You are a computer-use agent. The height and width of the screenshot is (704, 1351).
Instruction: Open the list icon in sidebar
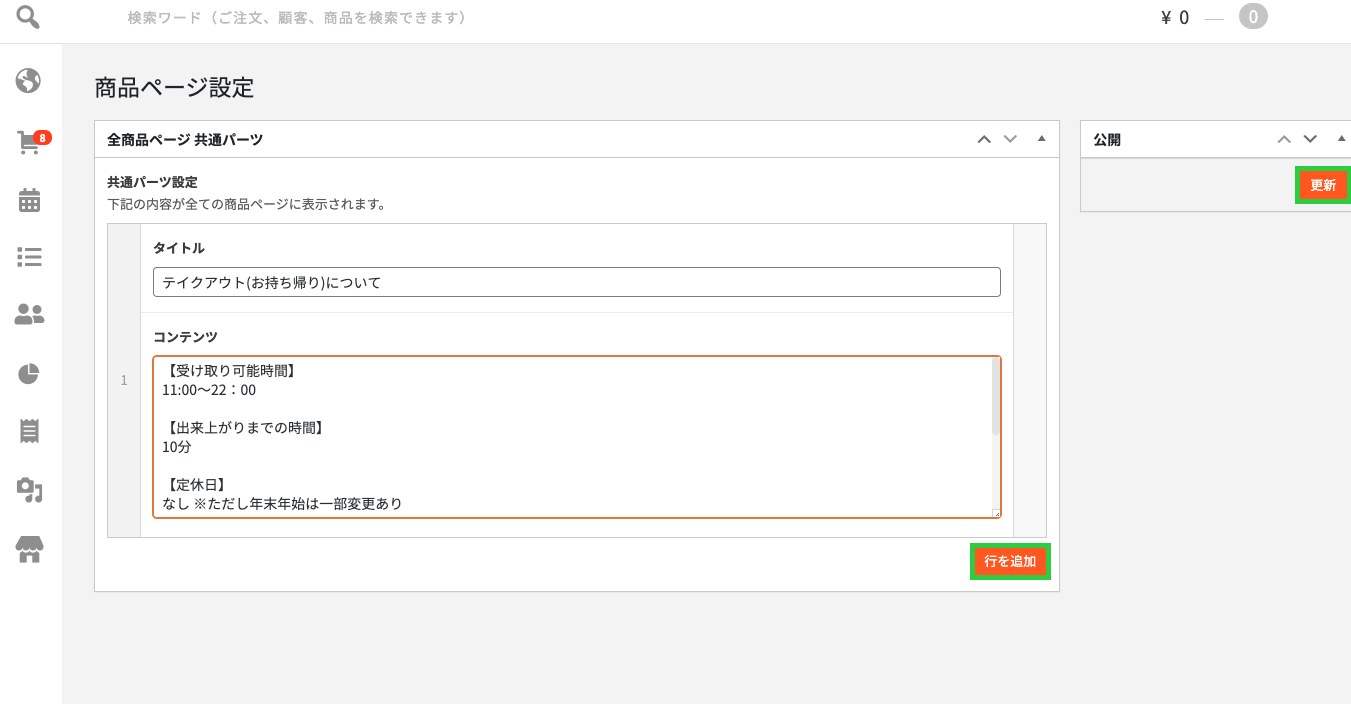29,257
